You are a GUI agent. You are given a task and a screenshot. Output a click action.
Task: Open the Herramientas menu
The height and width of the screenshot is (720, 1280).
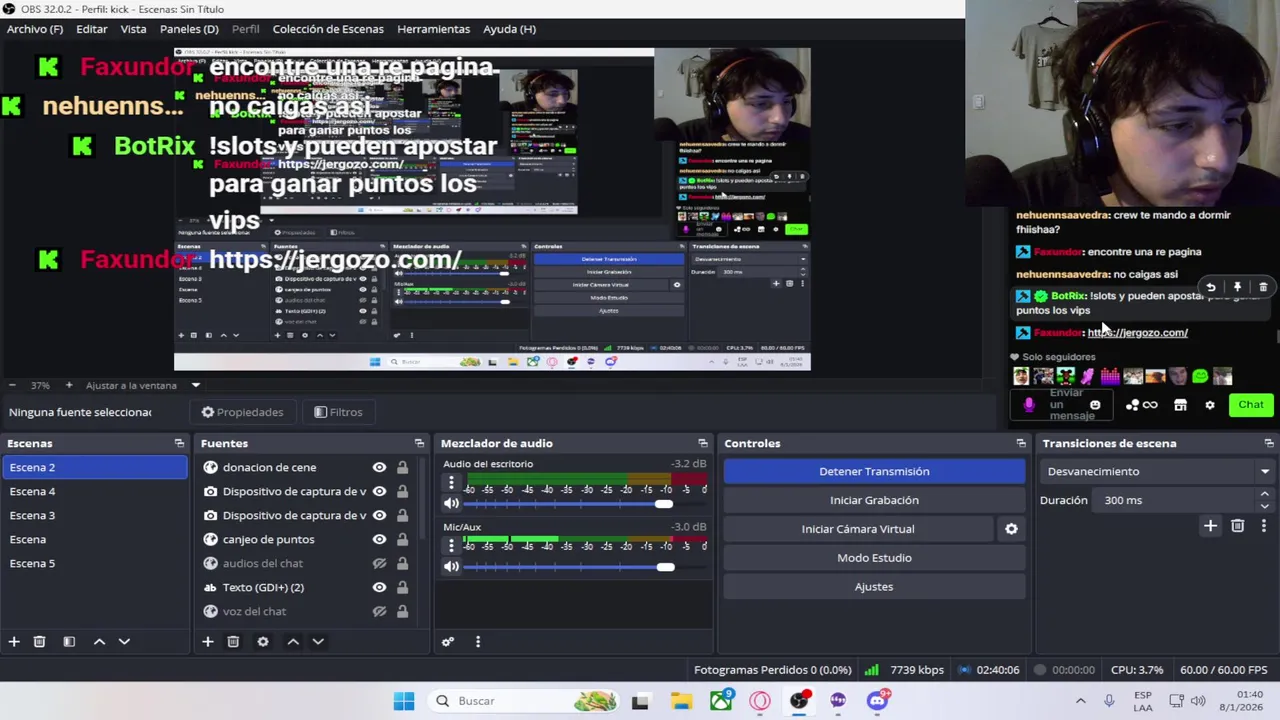[x=433, y=29]
